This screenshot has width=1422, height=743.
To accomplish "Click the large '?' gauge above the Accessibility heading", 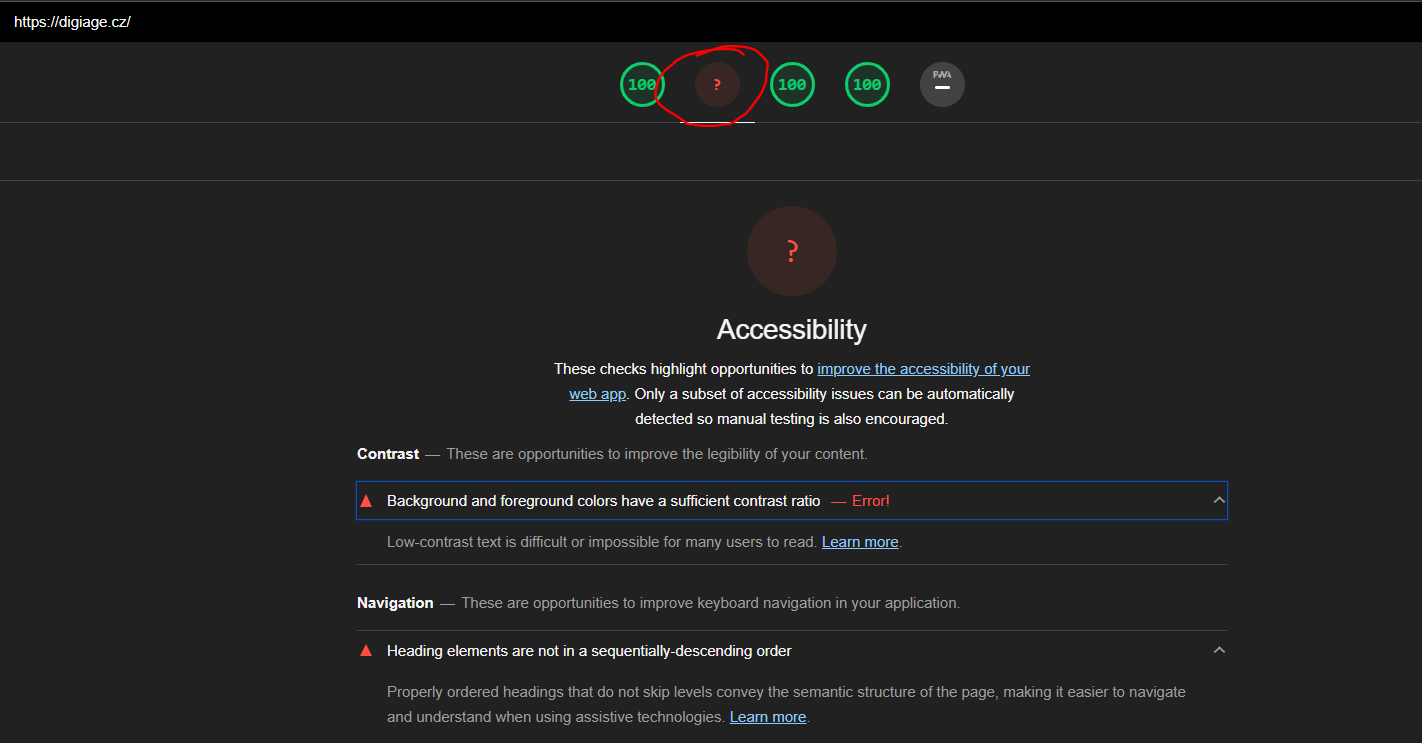I will pos(792,251).
